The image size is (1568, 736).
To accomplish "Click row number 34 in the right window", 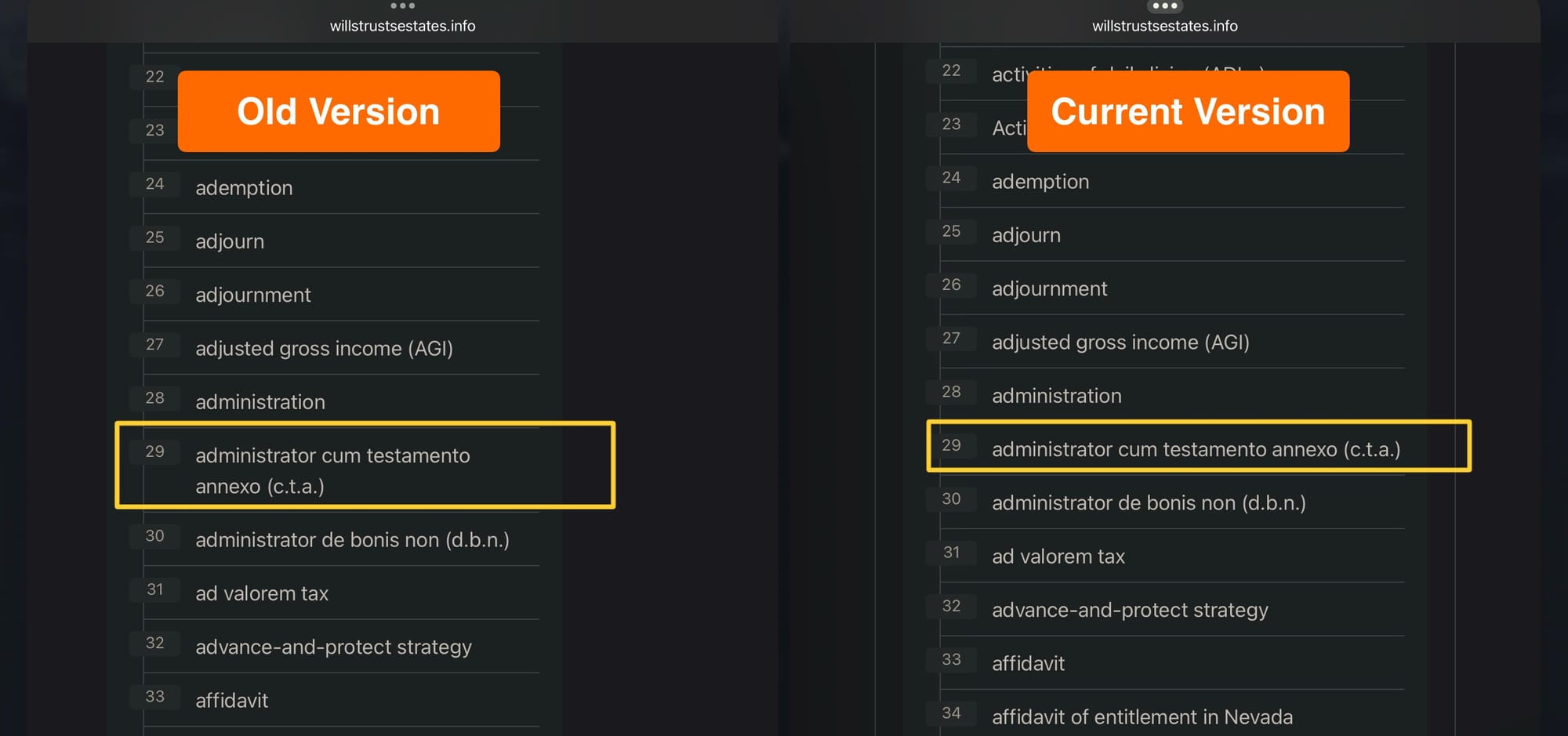I will coord(951,713).
